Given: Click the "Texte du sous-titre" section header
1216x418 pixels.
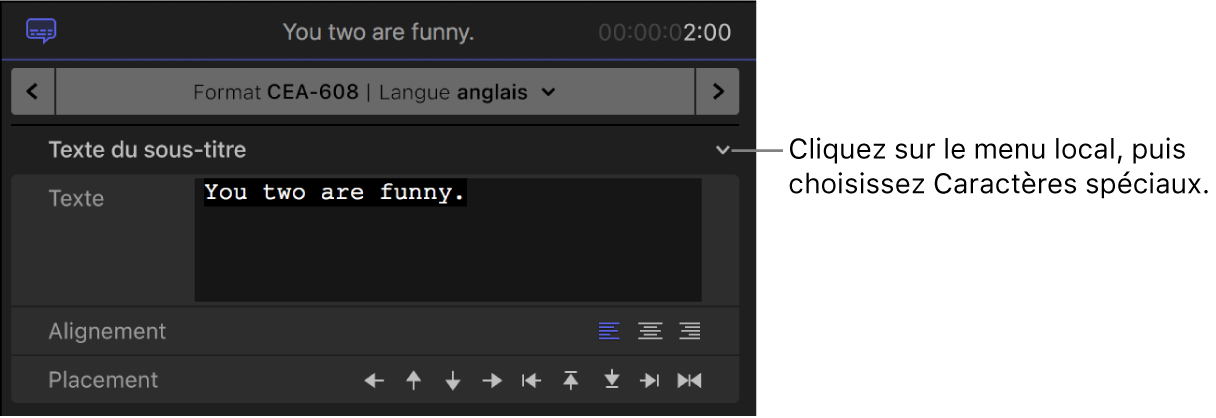Looking at the screenshot, I should tap(147, 151).
